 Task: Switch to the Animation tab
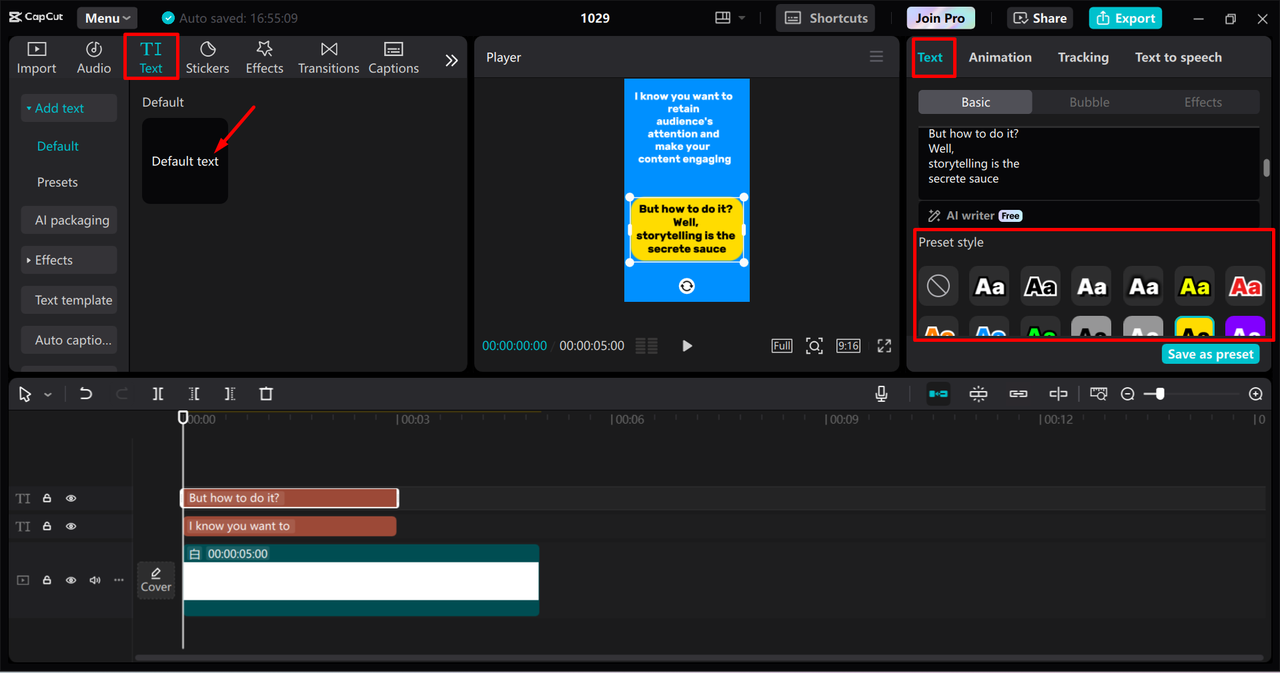pos(1000,57)
